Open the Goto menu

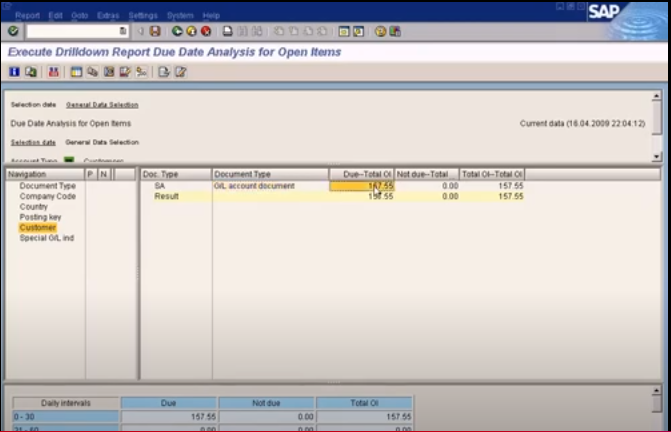pyautogui.click(x=80, y=15)
